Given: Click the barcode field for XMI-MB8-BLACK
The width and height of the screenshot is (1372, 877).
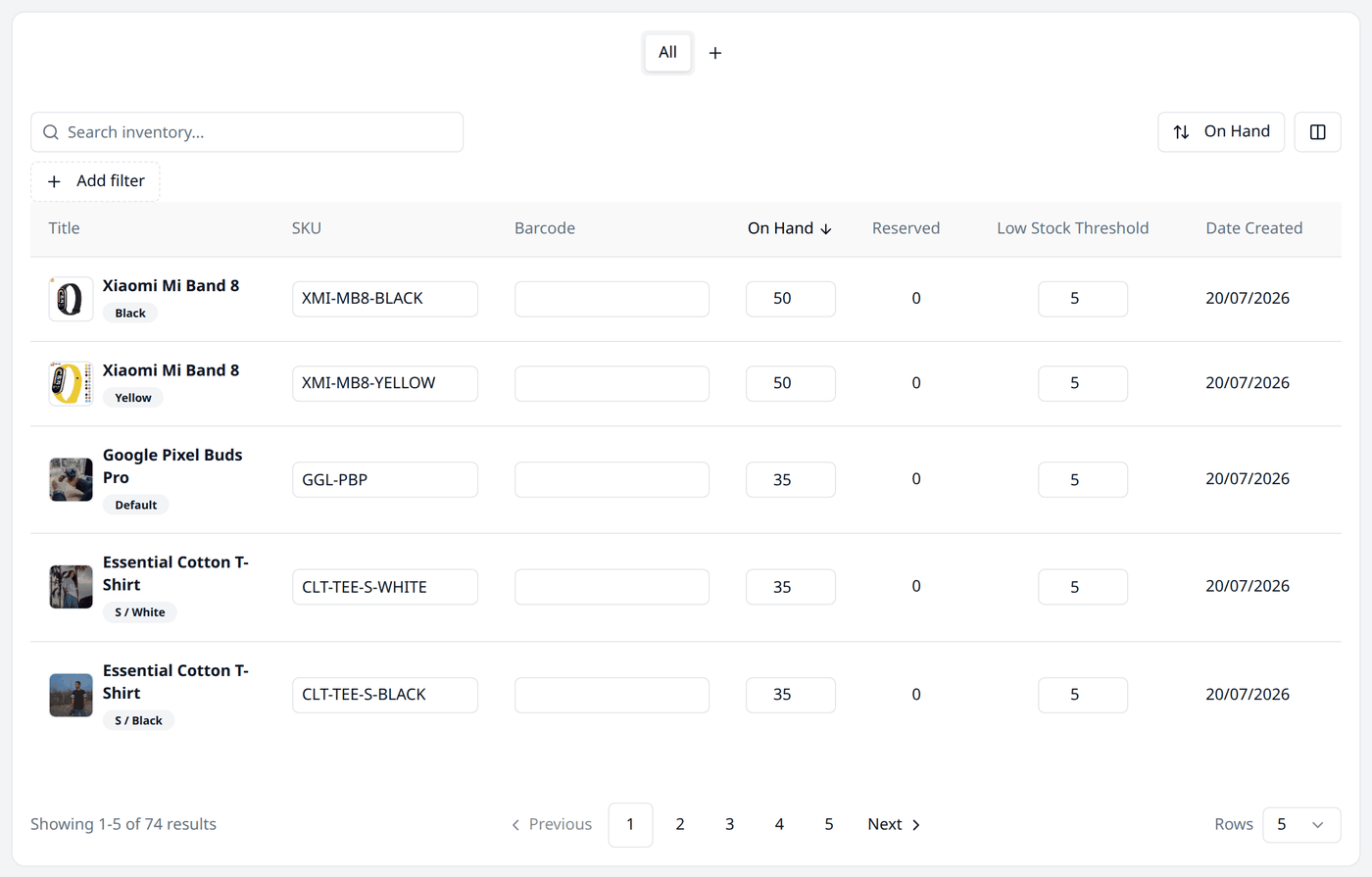Looking at the screenshot, I should (612, 299).
